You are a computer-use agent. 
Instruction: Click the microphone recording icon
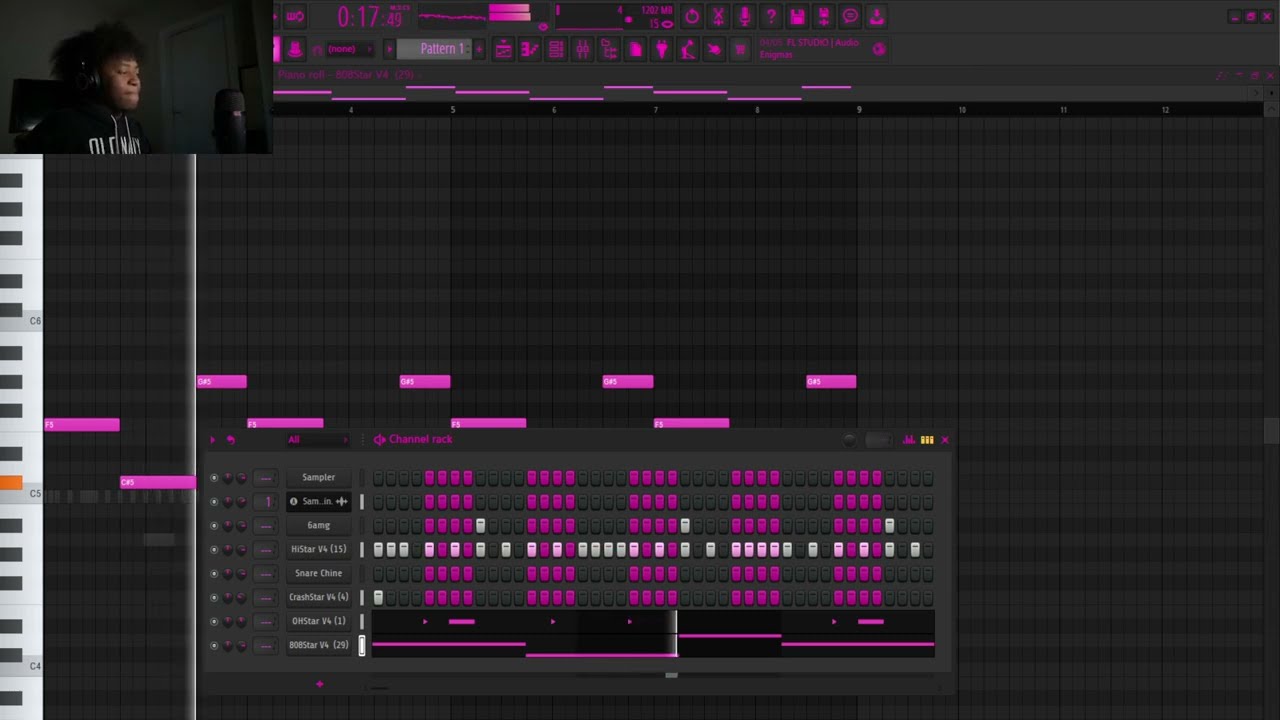(x=744, y=17)
